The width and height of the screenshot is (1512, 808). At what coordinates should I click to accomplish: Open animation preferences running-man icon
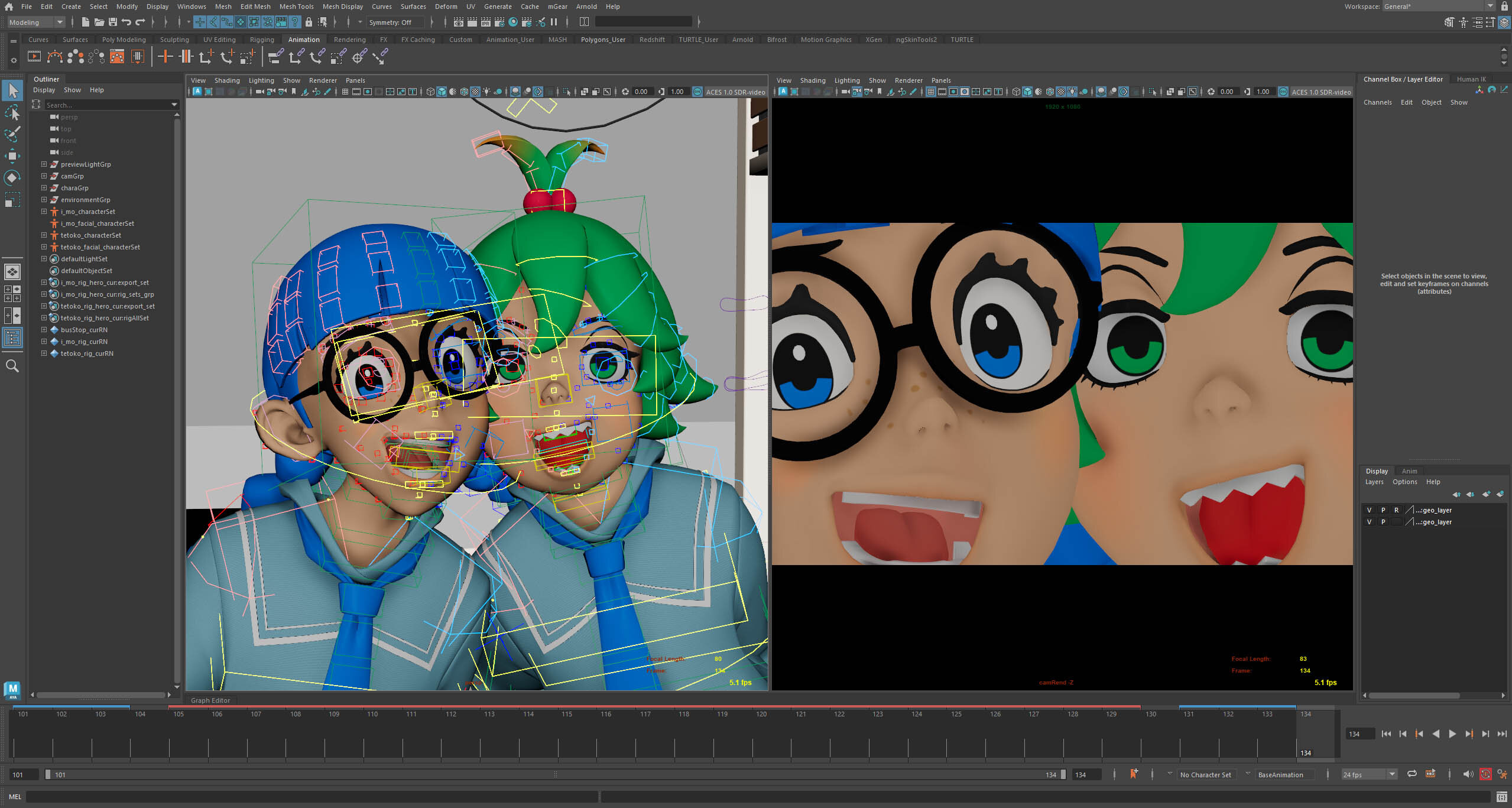pos(1502,774)
